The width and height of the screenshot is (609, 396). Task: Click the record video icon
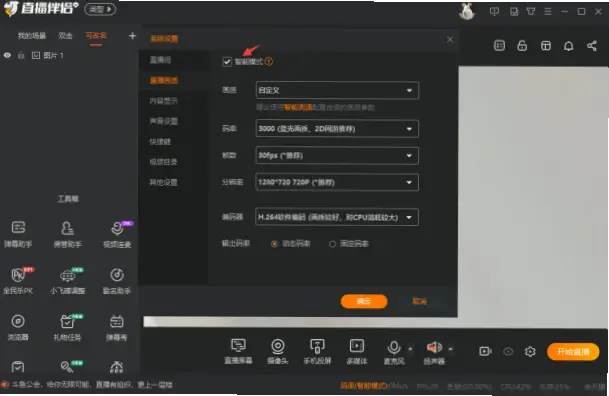(485, 351)
